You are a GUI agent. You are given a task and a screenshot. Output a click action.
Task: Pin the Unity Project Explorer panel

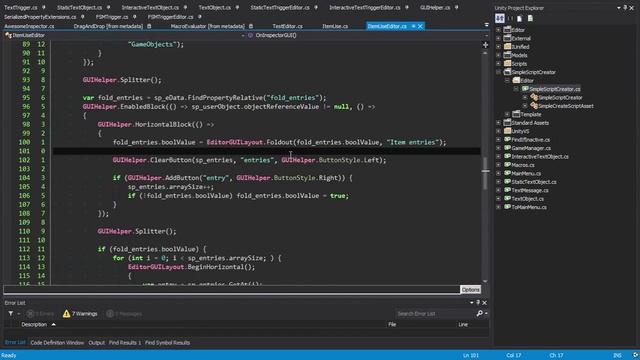tap(625, 8)
